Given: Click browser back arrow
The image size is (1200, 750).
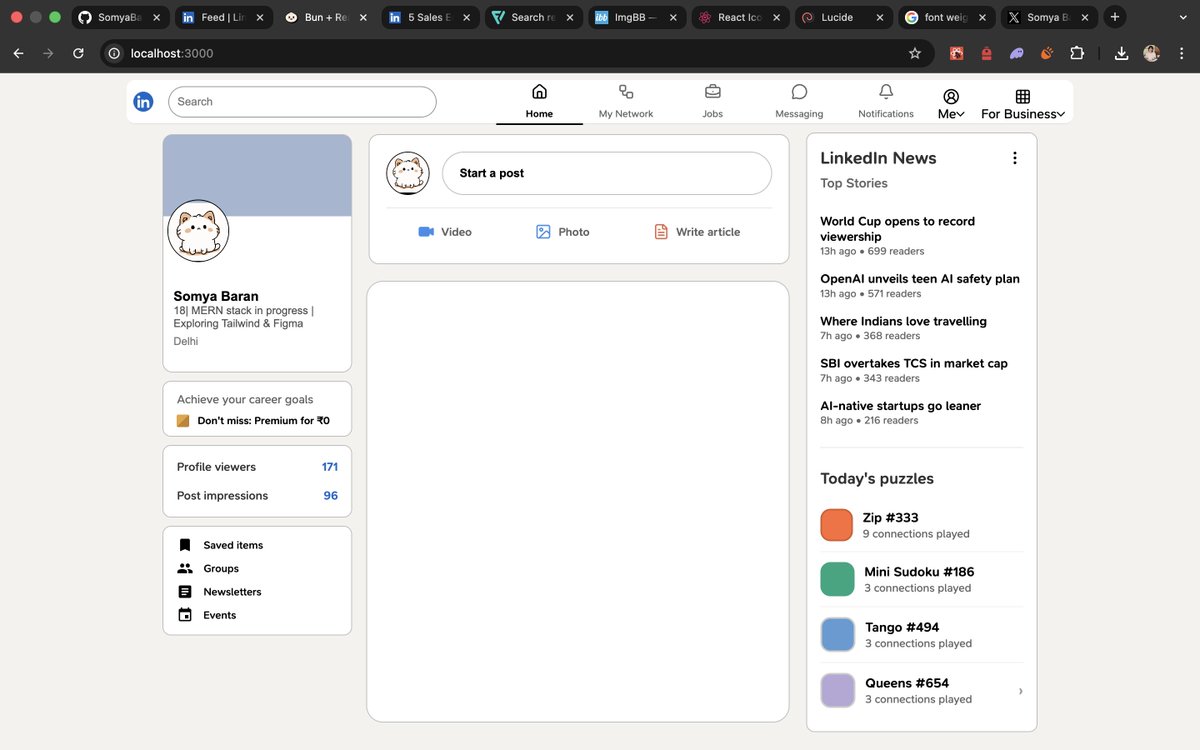Looking at the screenshot, I should pos(18,53).
